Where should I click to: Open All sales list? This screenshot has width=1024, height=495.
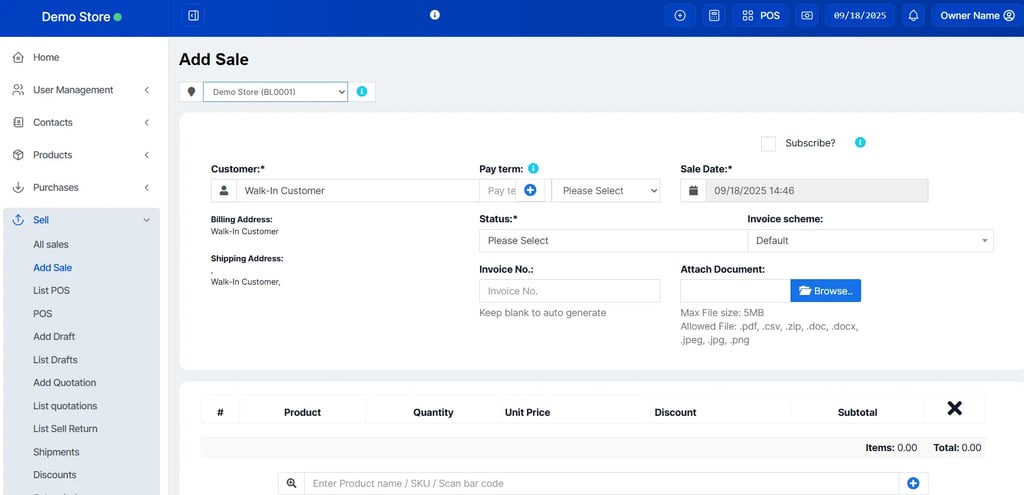51,244
